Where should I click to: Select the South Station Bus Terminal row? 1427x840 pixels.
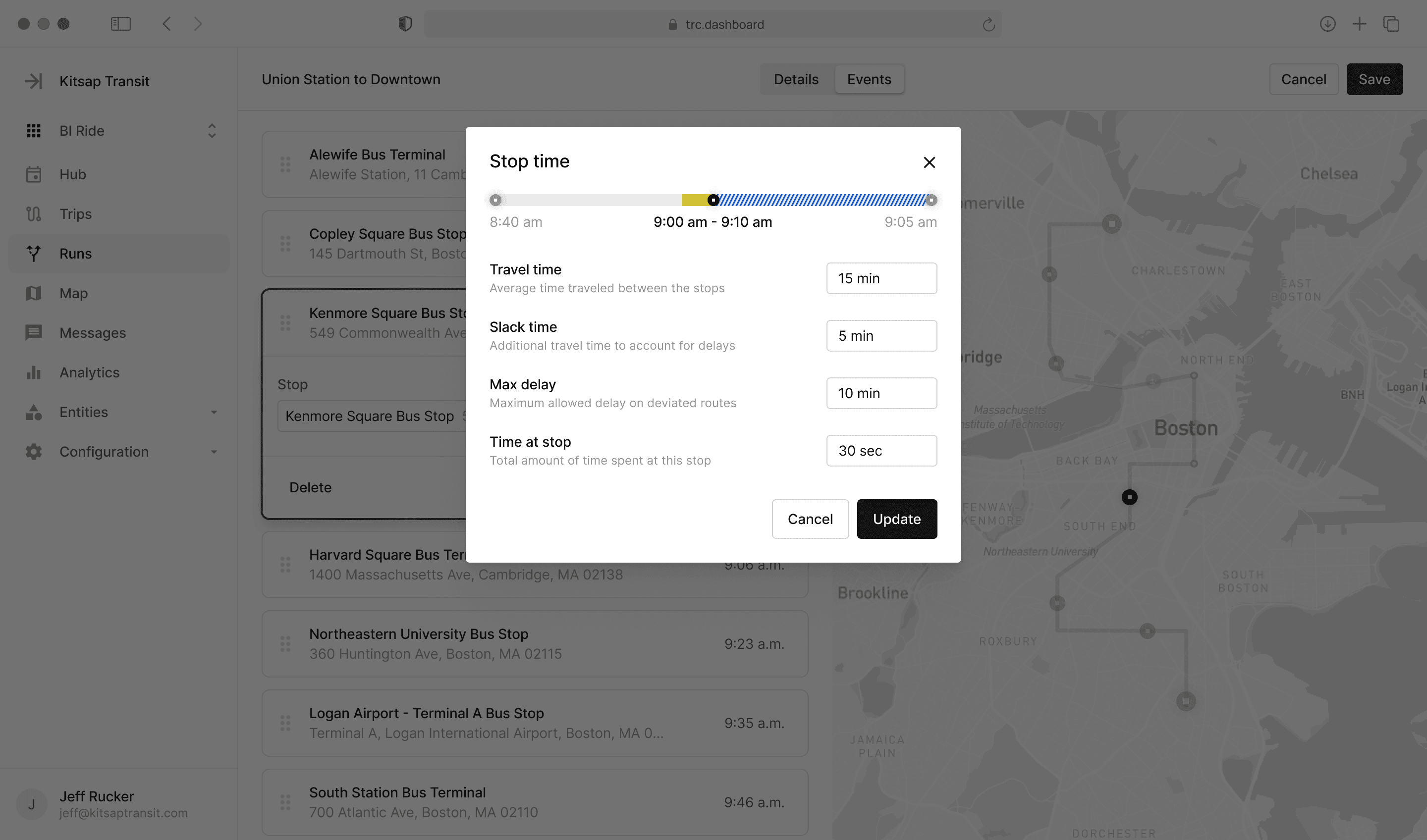(x=535, y=802)
